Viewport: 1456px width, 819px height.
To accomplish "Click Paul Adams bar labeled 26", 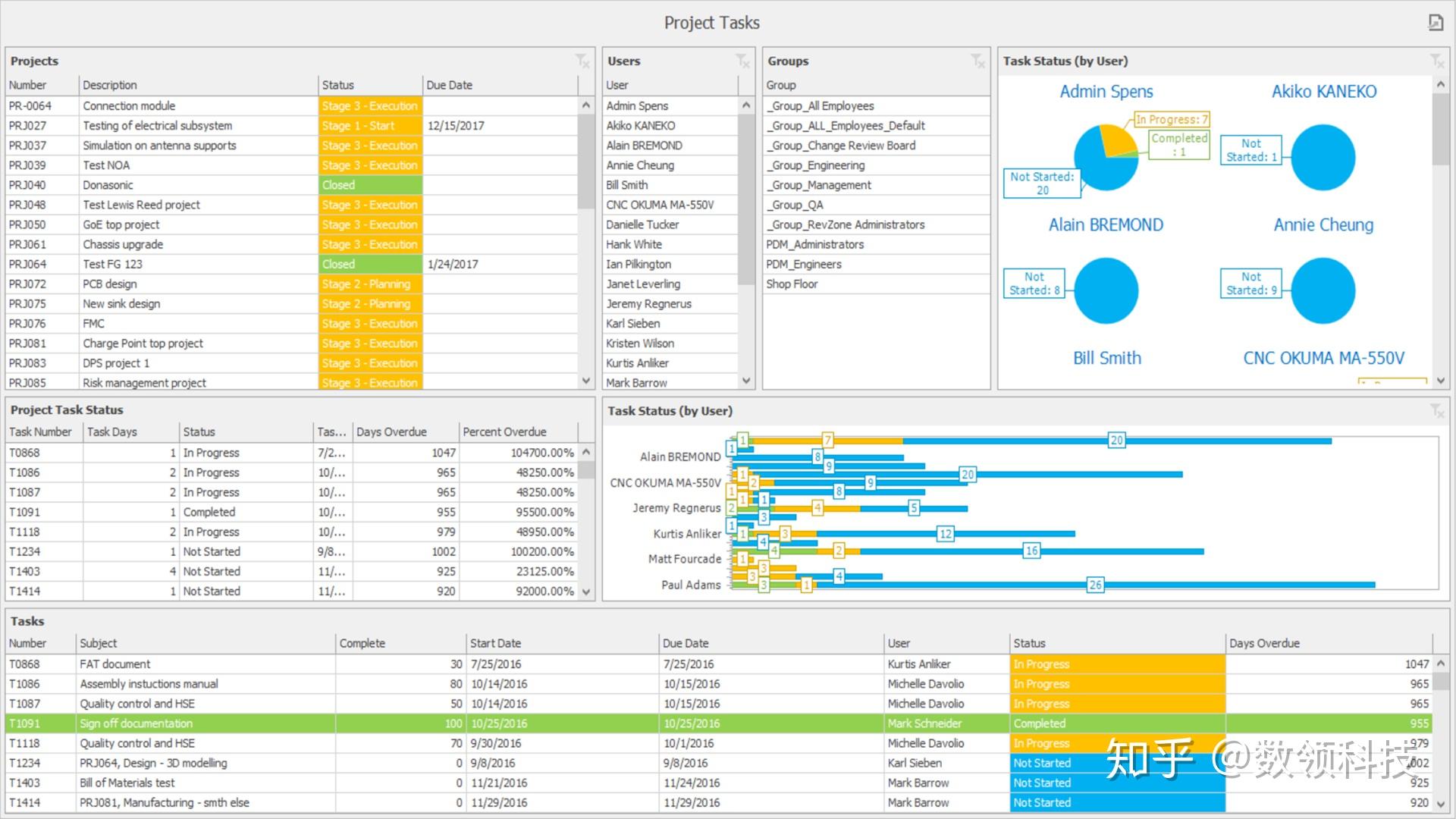I will [x=1094, y=585].
